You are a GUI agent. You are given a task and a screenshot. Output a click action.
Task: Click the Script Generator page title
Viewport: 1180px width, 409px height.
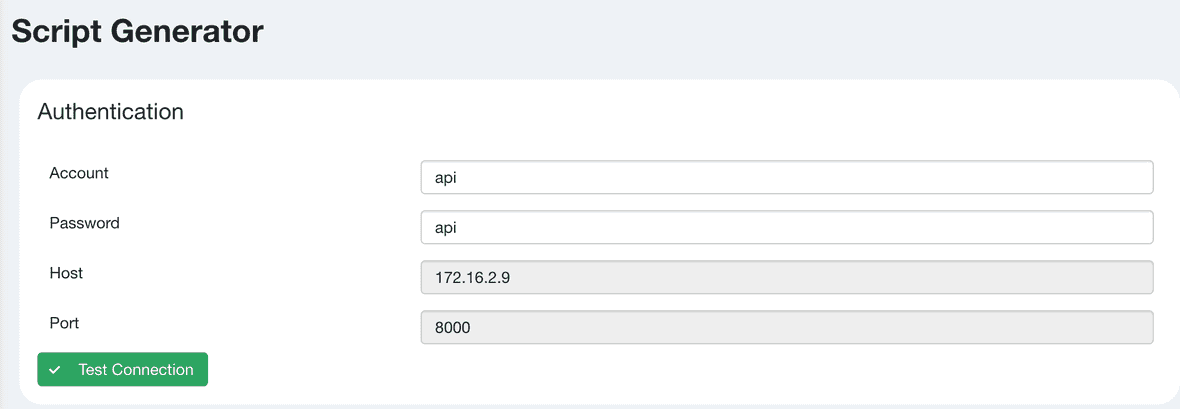pyautogui.click(x=137, y=31)
